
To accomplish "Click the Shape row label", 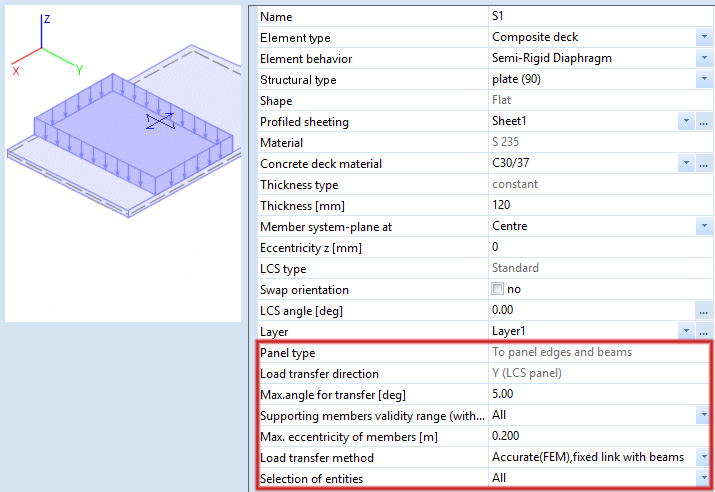I will pyautogui.click(x=276, y=101).
